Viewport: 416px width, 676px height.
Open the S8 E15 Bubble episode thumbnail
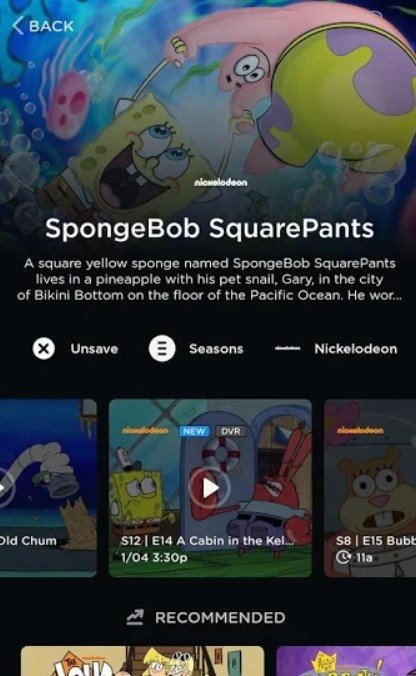(x=370, y=488)
